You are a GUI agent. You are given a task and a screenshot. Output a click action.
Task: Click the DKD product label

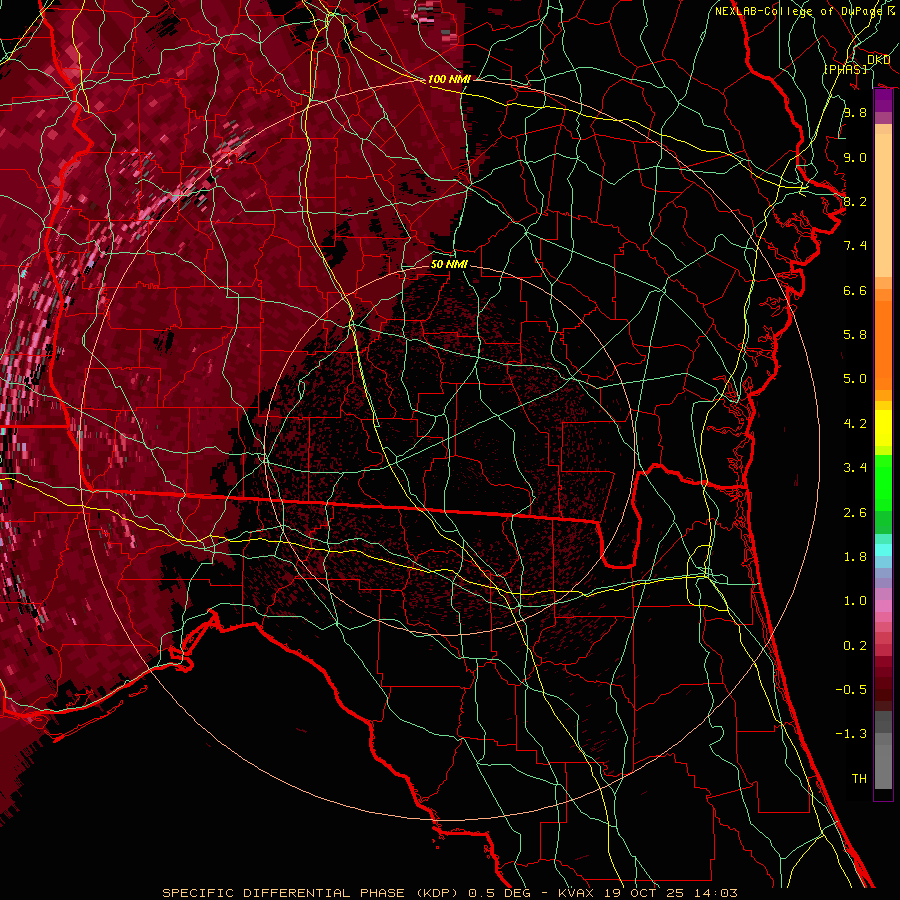879,60
